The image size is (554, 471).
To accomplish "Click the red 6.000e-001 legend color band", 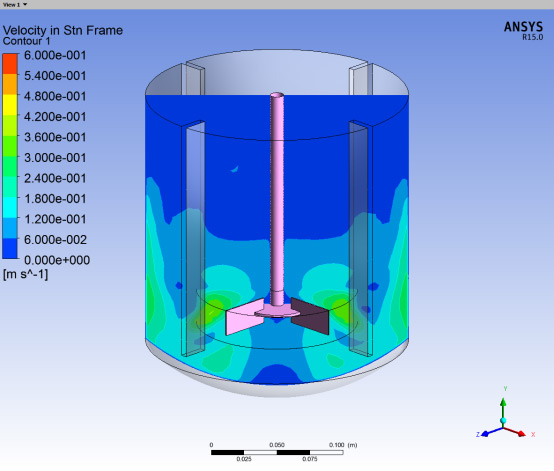I will (x=10, y=64).
